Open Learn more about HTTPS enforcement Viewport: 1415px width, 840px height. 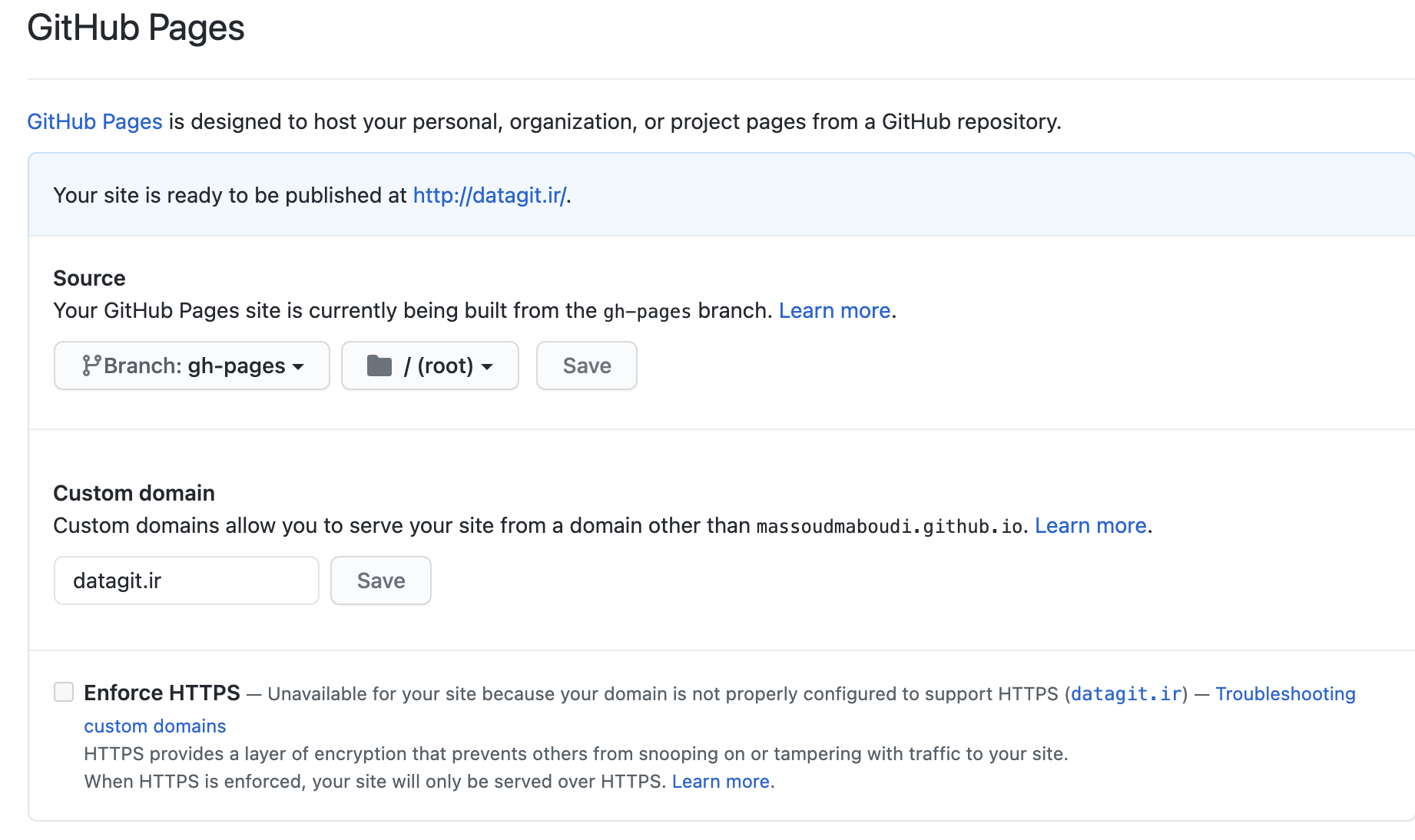click(720, 781)
